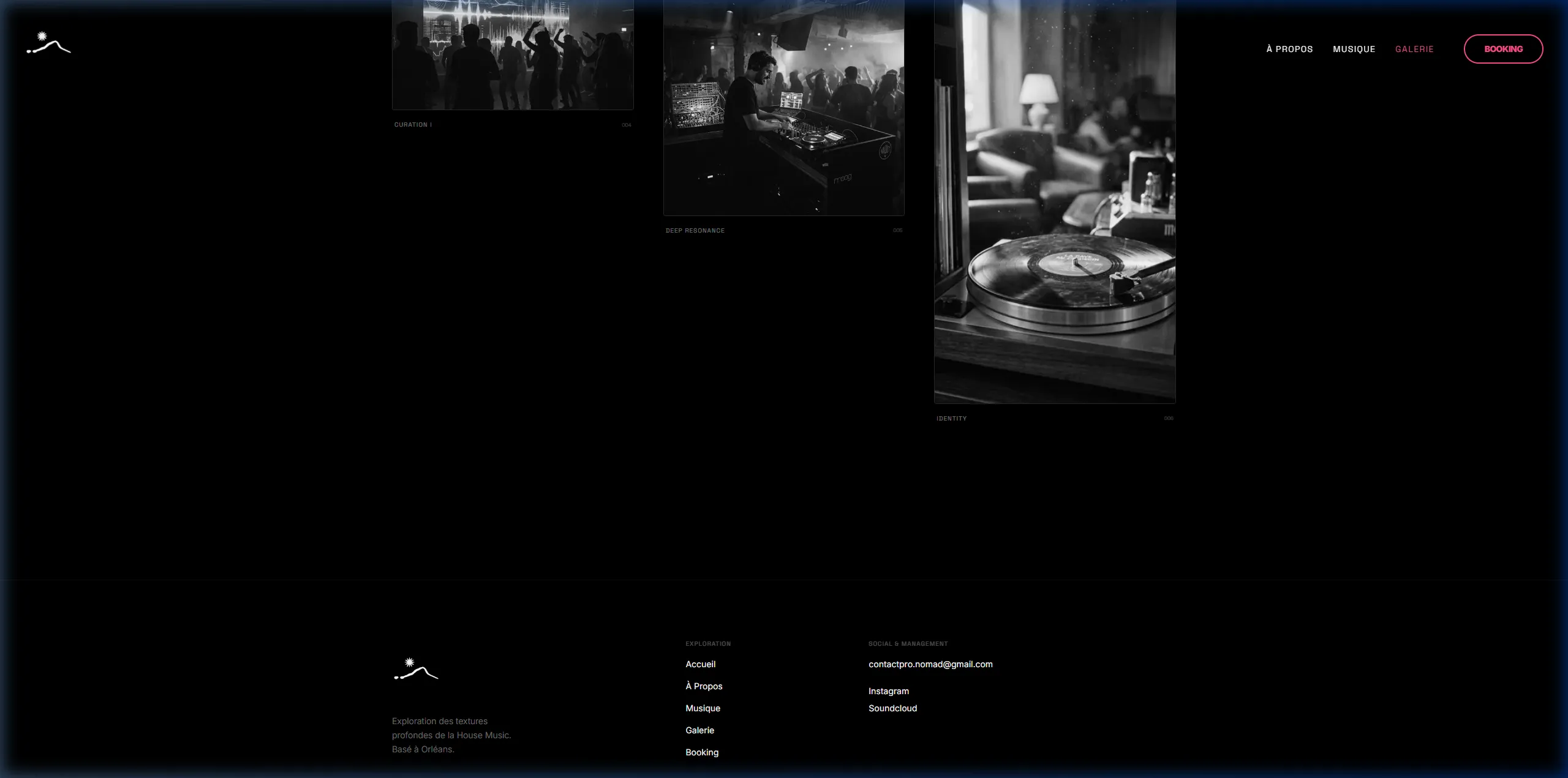Screen dimensions: 1568x778
Task: Click the footer mountain logo
Action: (416, 669)
